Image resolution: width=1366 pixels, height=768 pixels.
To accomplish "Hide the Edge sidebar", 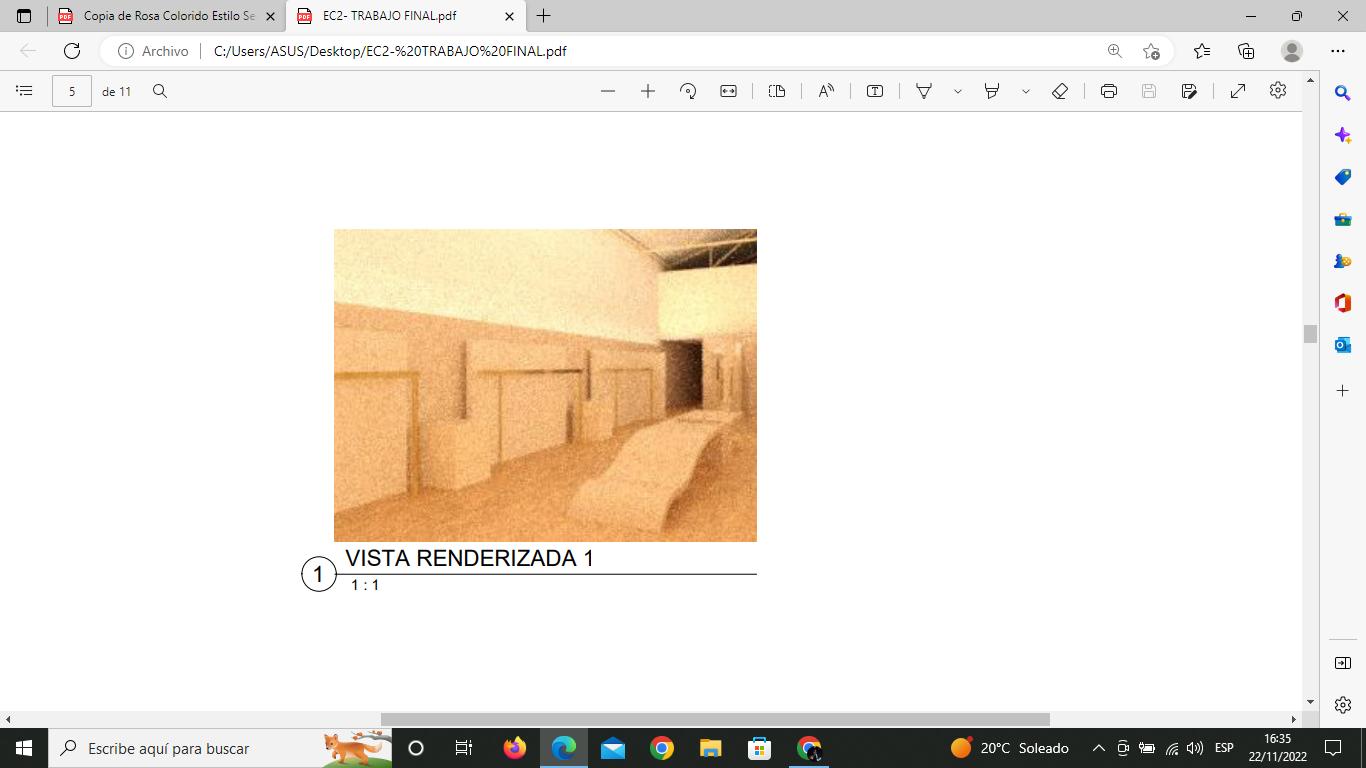I will [x=1343, y=663].
